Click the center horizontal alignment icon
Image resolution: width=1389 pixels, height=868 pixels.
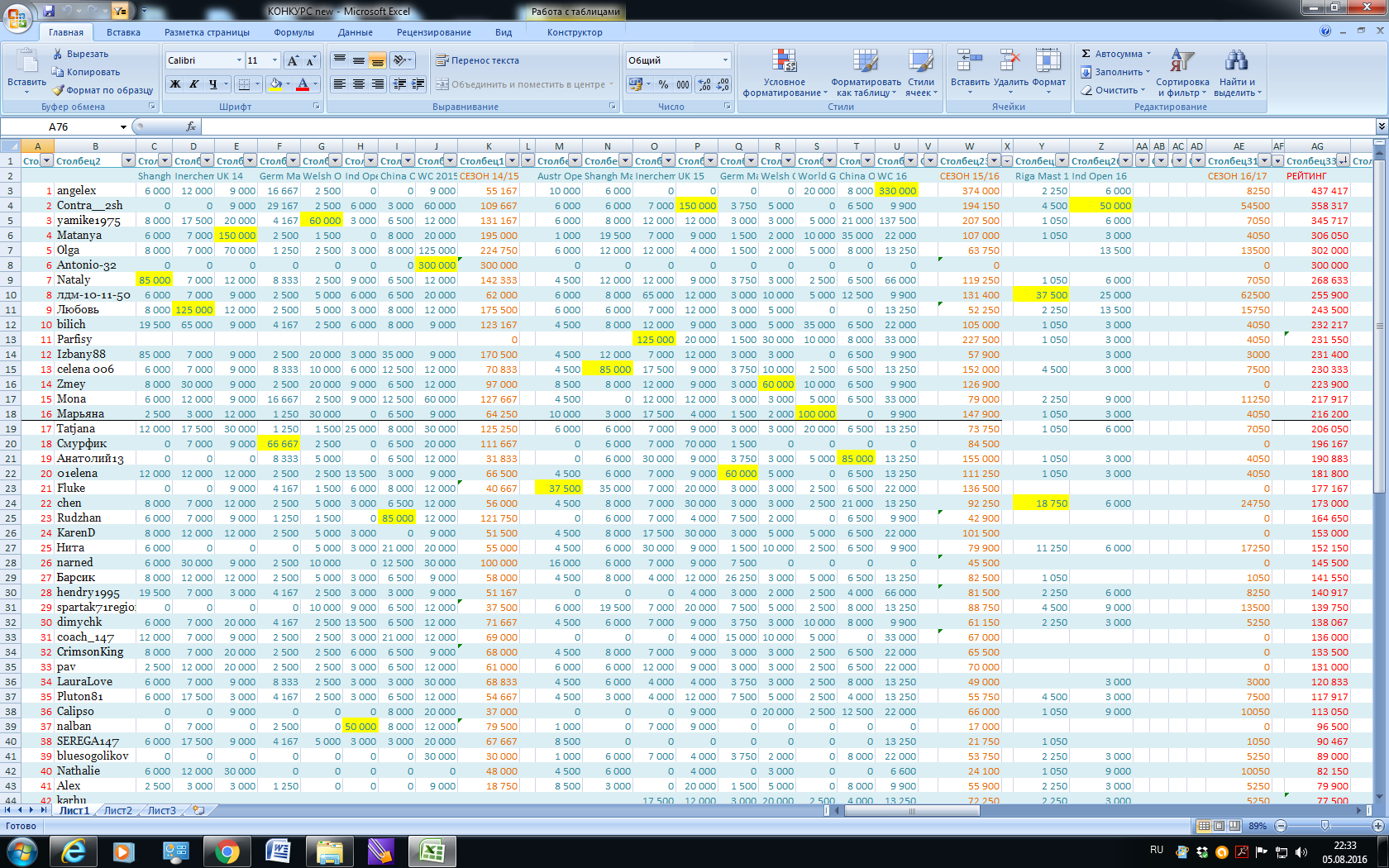click(358, 84)
